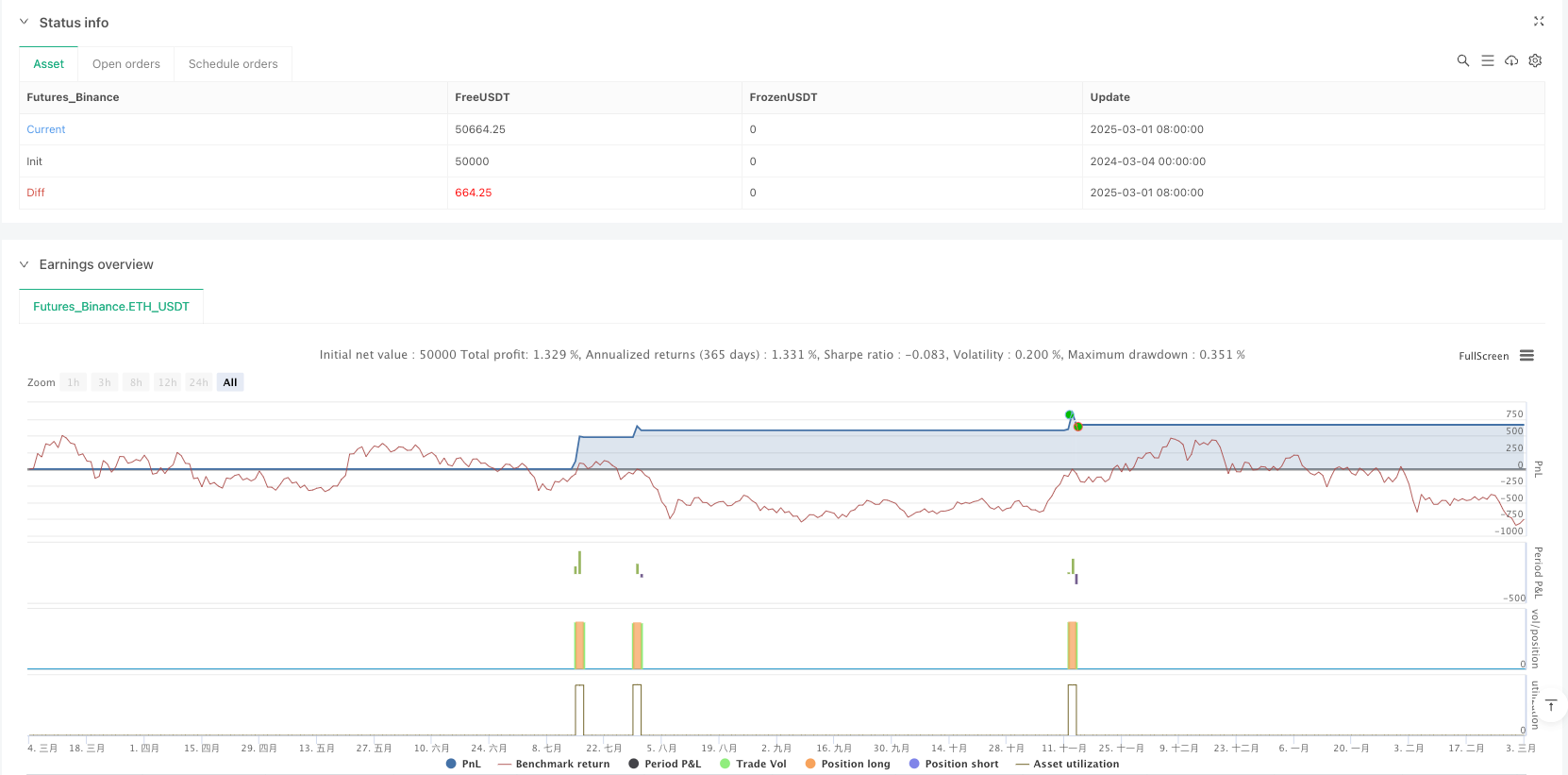Image resolution: width=1568 pixels, height=775 pixels.
Task: Toggle the PnL series in legend
Action: (x=463, y=764)
